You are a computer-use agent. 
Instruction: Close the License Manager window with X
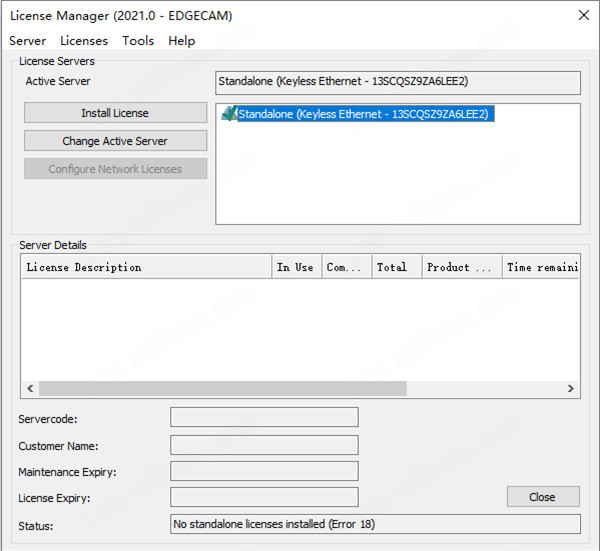click(x=583, y=15)
